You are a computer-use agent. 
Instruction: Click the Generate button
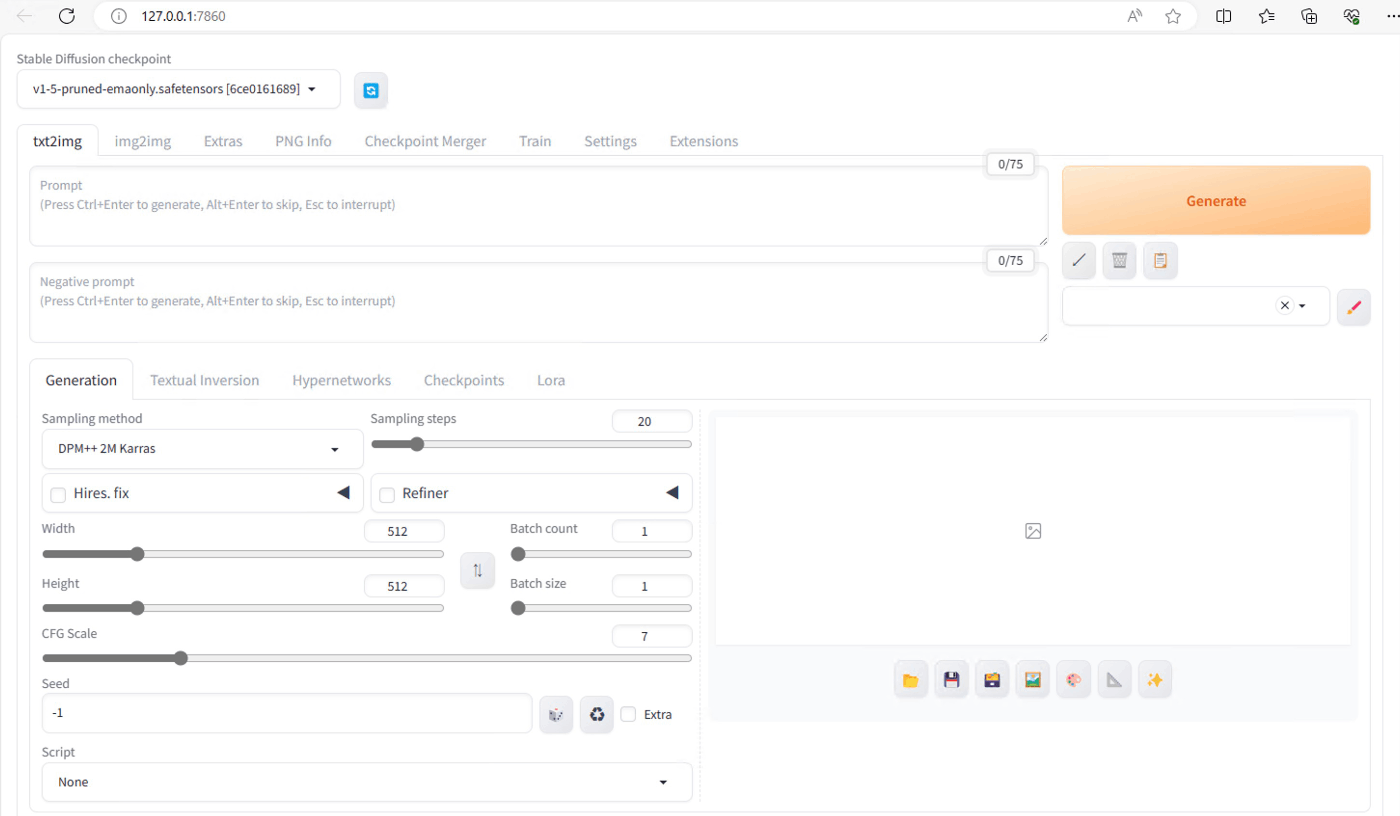[x=1216, y=200]
